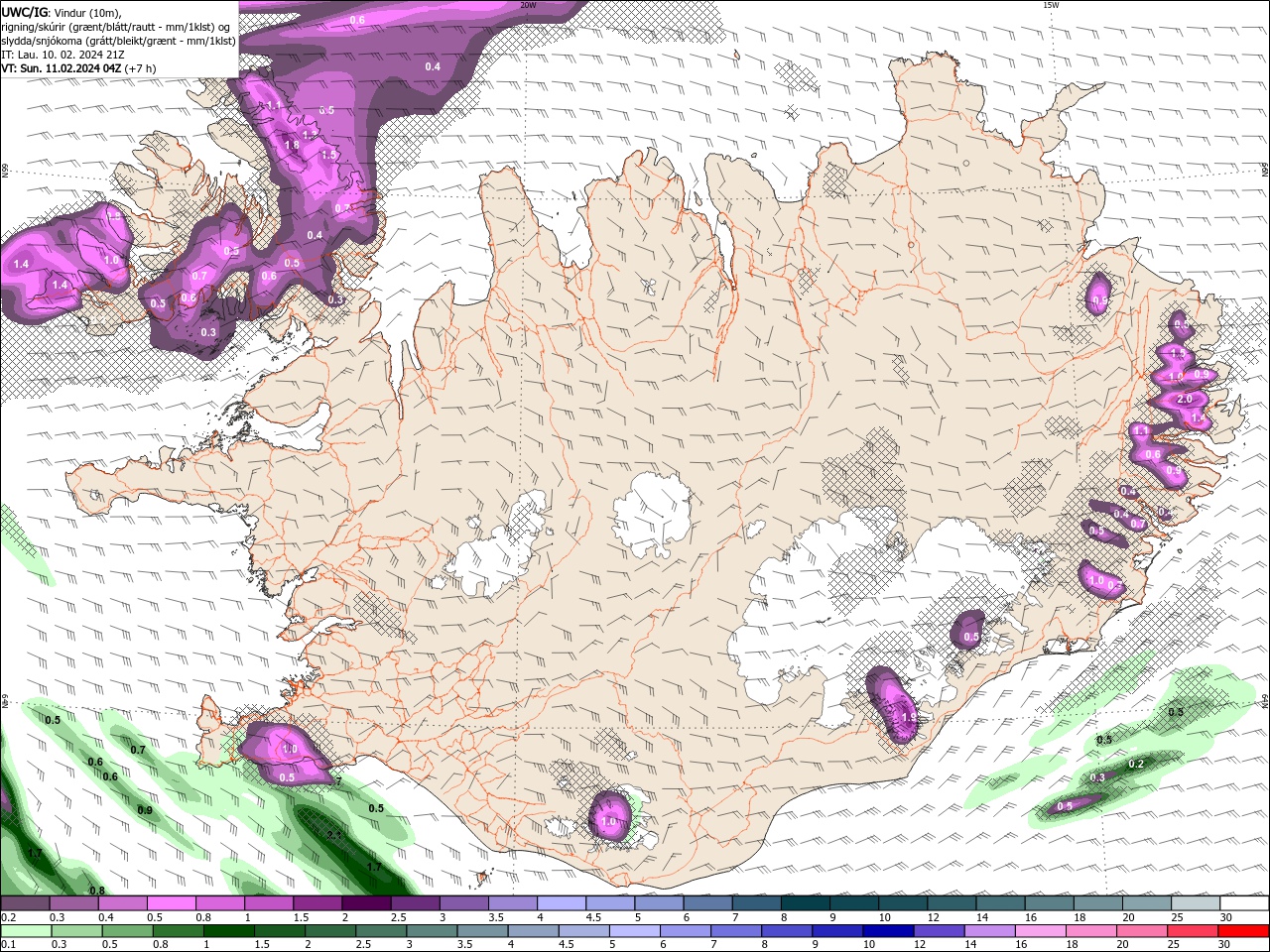This screenshot has width=1270, height=952.
Task: Pick snow legend swatch between 0.2 and 0.3
Action: [x=25, y=903]
